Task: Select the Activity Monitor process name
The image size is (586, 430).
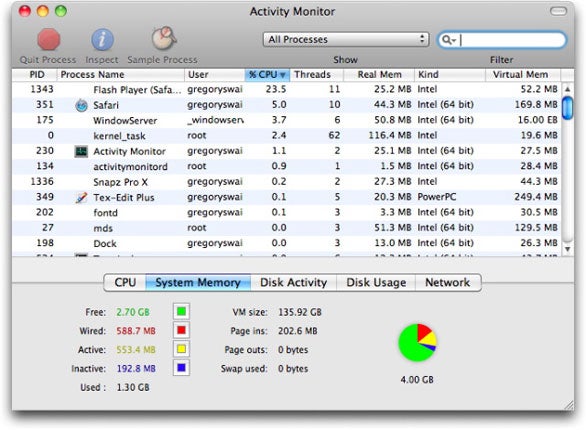Action: click(129, 151)
